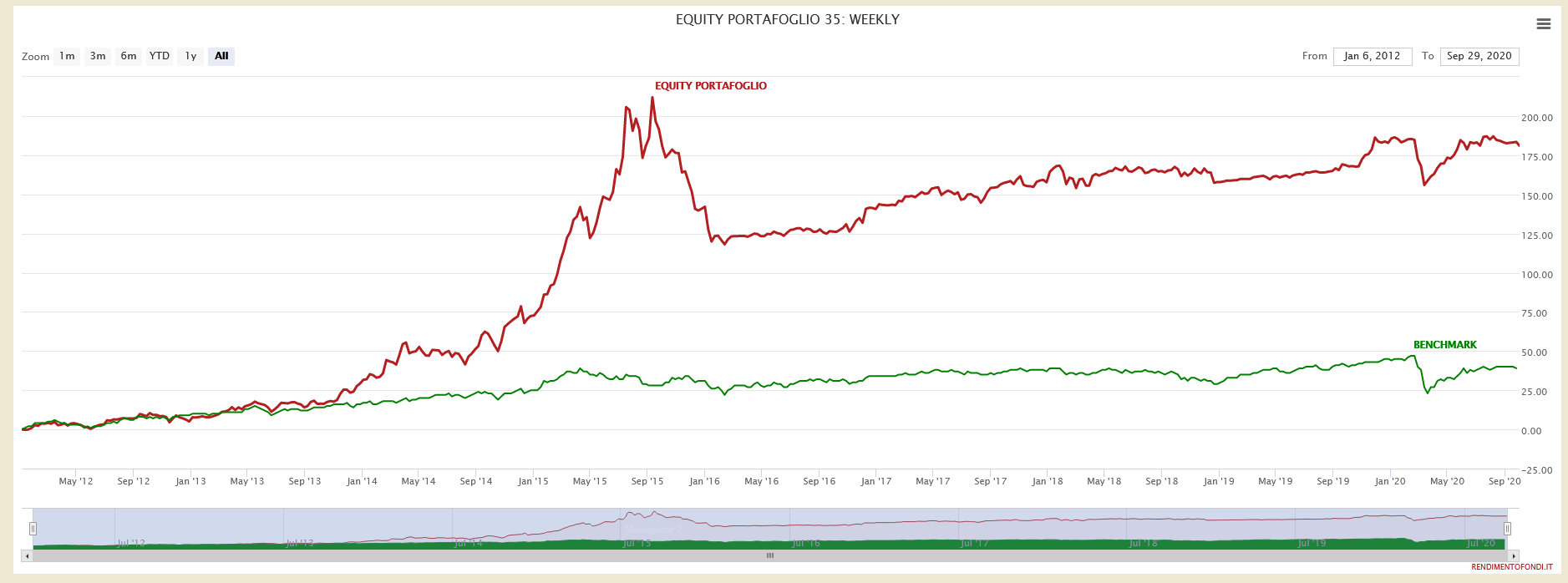Viewport: 1568px width, 583px height.
Task: Grab the left navigator range handle
Action: click(x=33, y=528)
